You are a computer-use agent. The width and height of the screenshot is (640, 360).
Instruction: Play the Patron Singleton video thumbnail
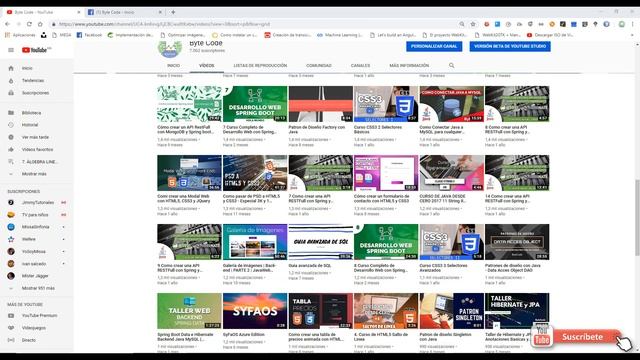point(451,311)
